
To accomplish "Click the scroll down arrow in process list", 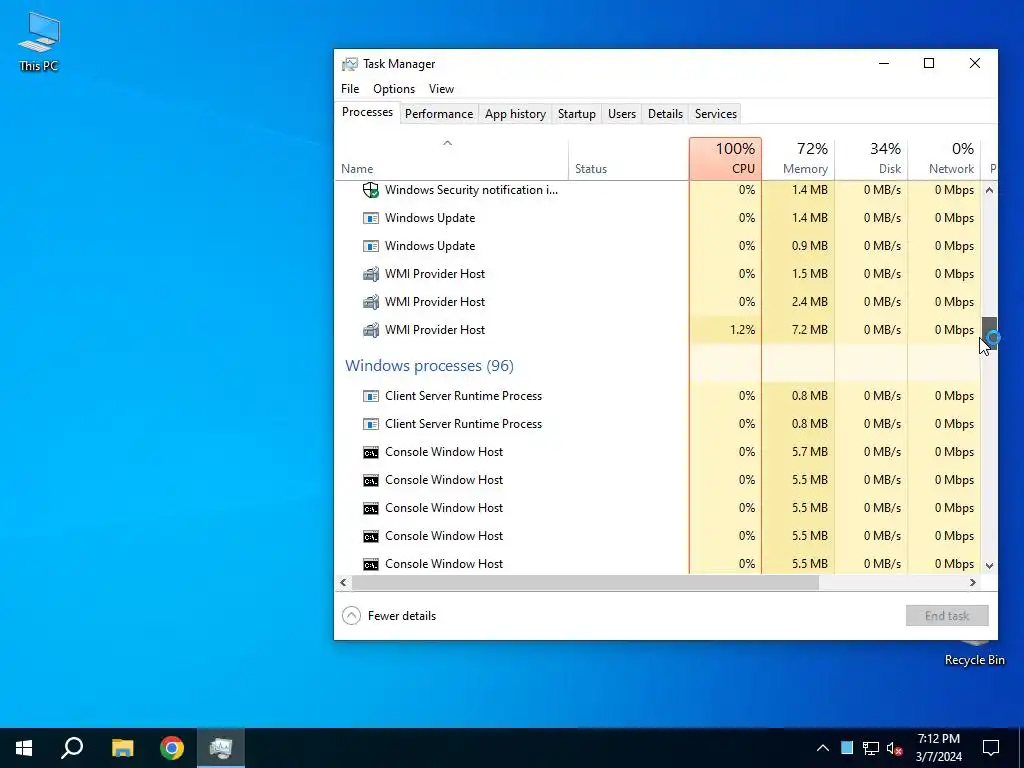I will (x=989, y=566).
